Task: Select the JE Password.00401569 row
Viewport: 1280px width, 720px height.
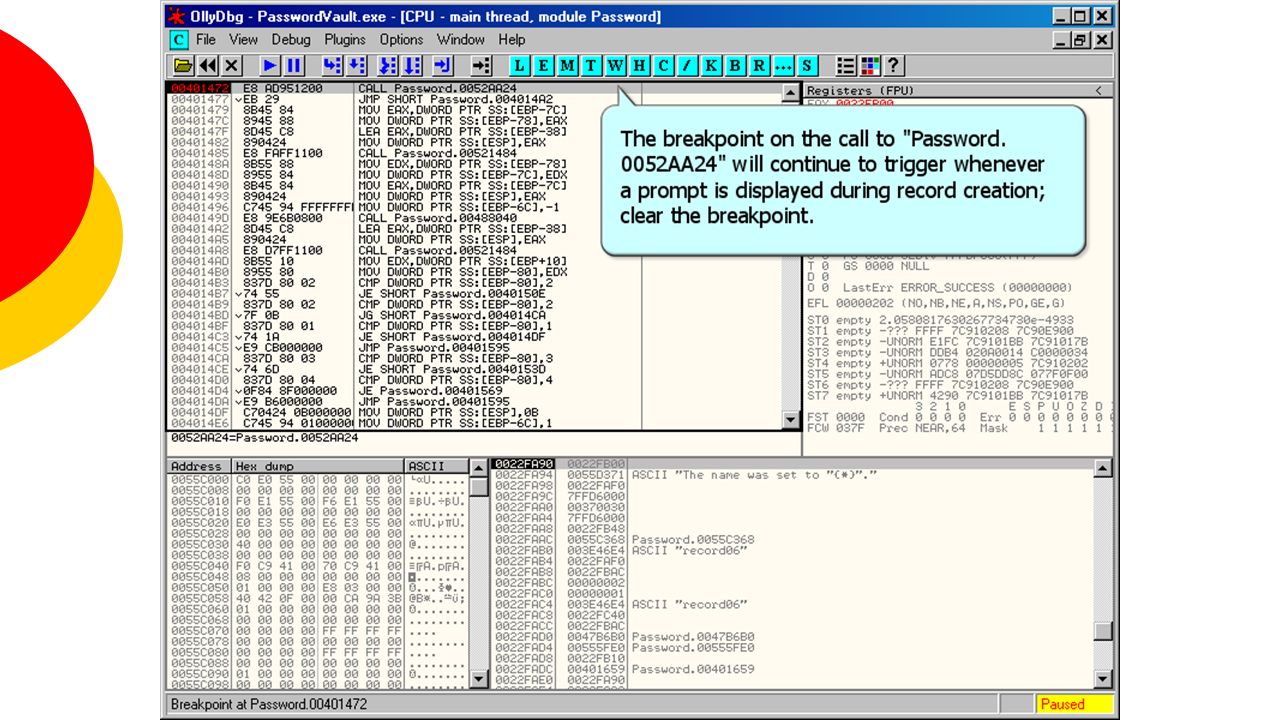Action: tap(473, 390)
